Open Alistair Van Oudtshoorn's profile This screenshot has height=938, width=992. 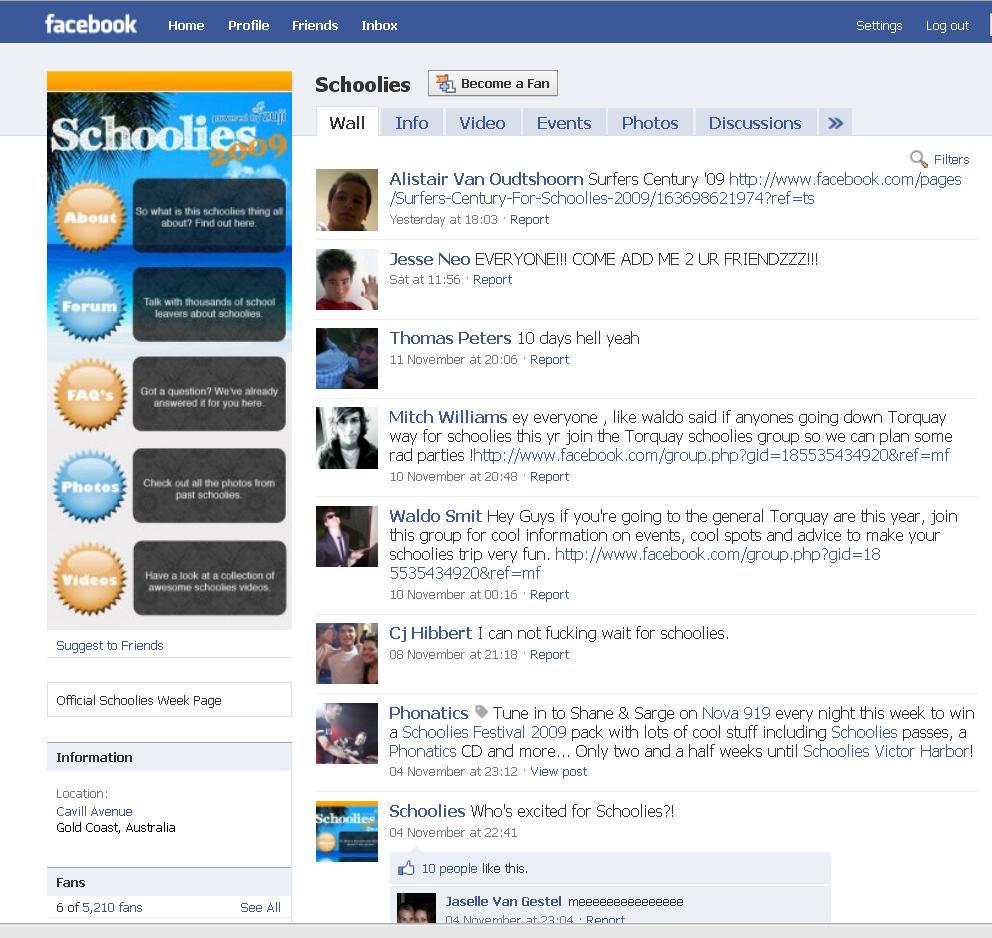[484, 179]
